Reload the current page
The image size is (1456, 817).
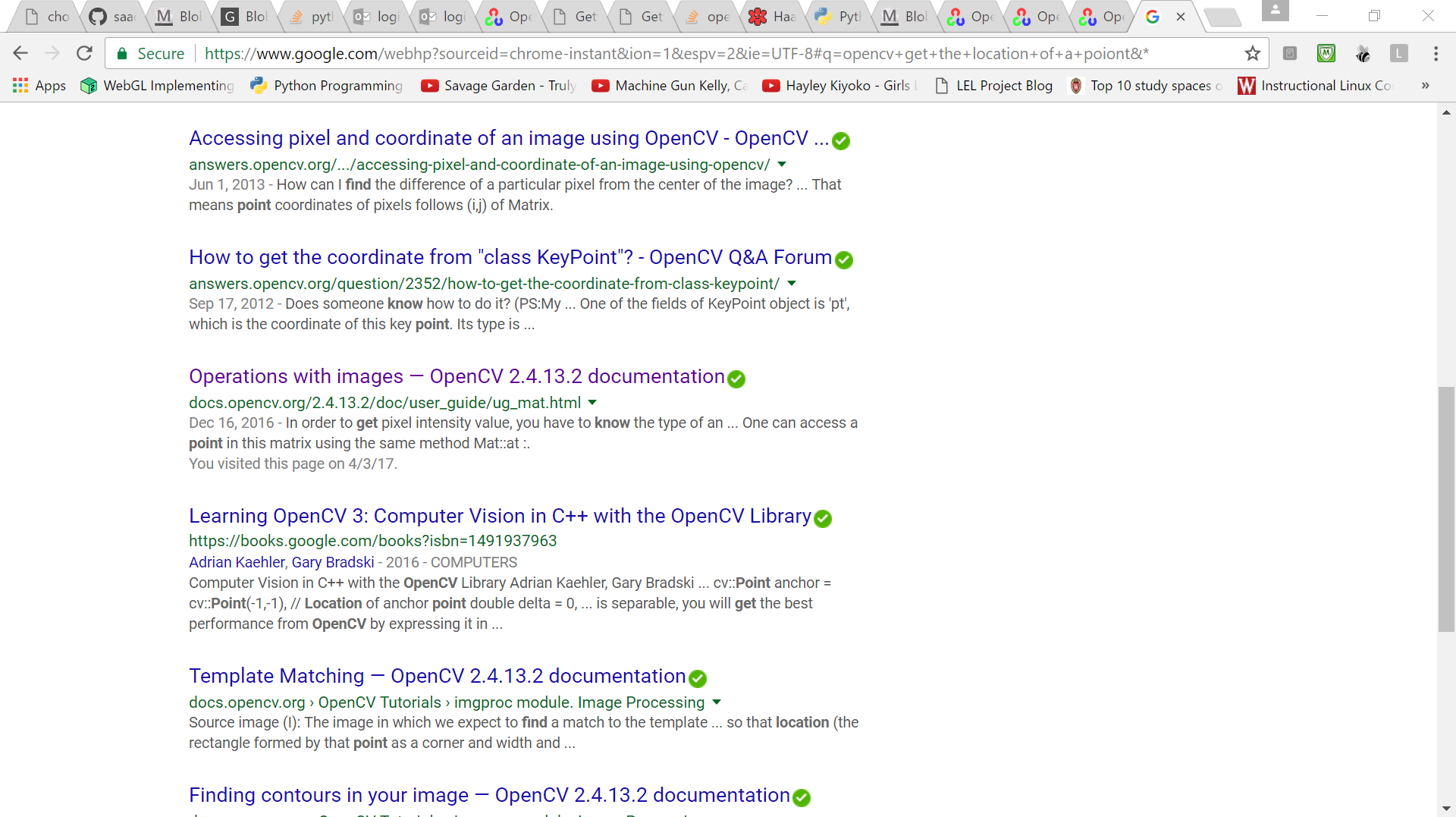pyautogui.click(x=84, y=53)
